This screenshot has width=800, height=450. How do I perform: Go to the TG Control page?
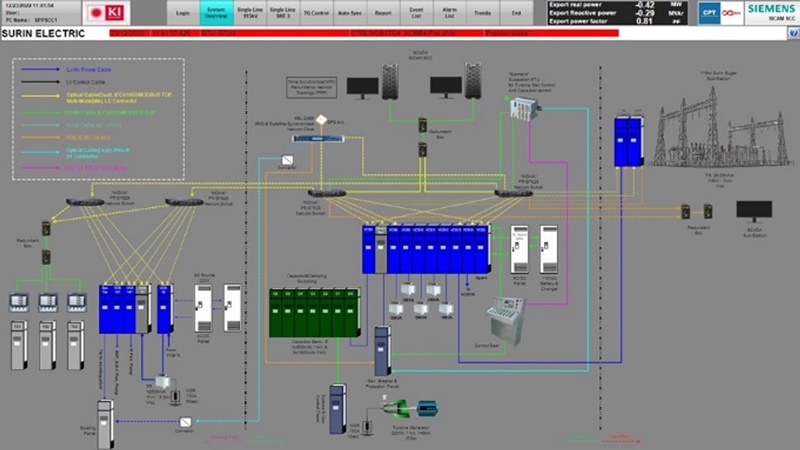point(317,14)
